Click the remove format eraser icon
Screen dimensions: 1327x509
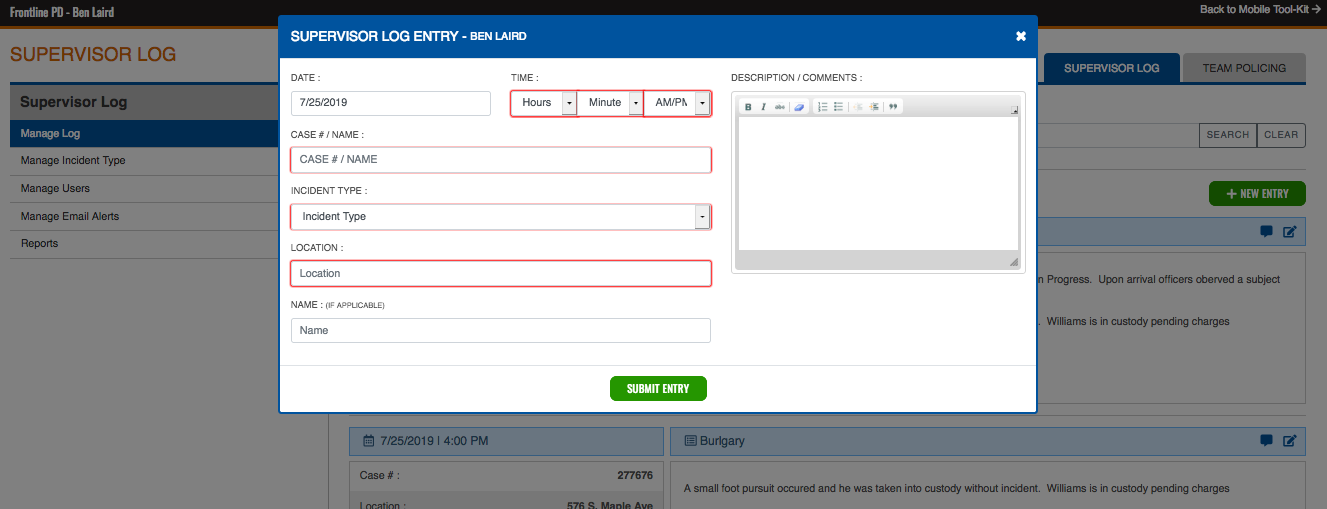pos(799,106)
